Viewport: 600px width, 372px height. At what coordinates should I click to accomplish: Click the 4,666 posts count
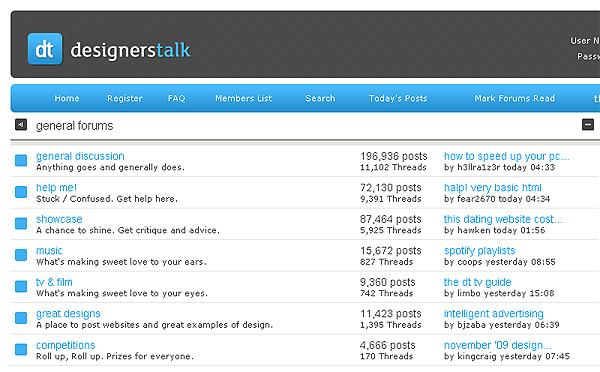388,345
